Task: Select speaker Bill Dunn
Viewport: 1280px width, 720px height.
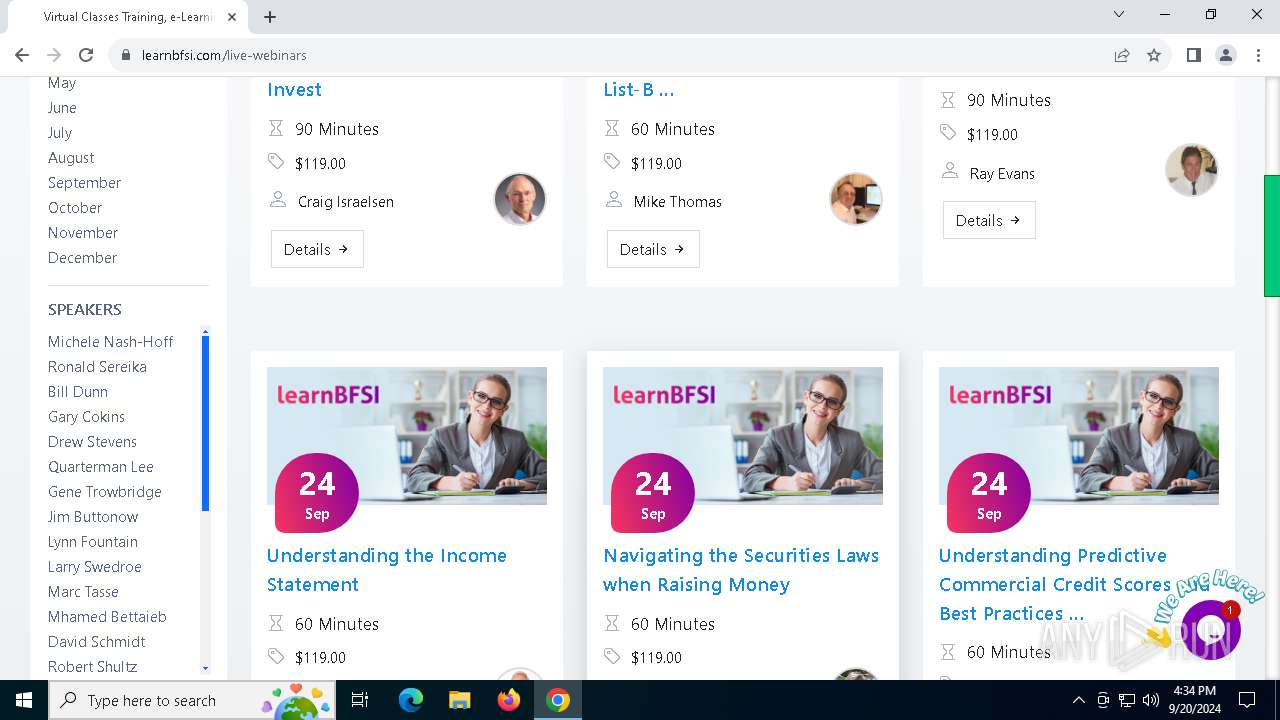Action: [x=78, y=392]
